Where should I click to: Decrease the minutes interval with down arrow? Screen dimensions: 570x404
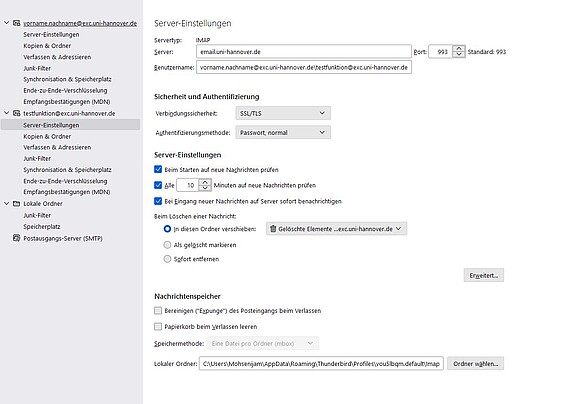205,188
